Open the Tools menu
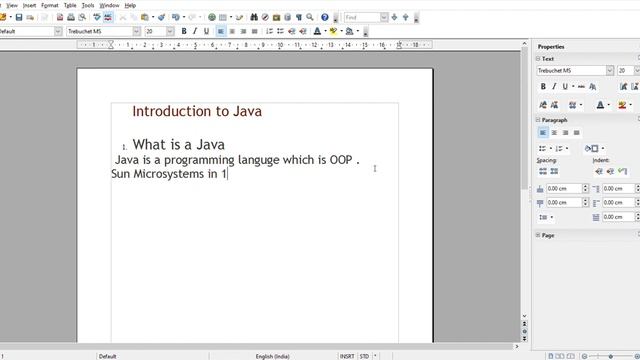This screenshot has height=360, width=640. [88, 5]
